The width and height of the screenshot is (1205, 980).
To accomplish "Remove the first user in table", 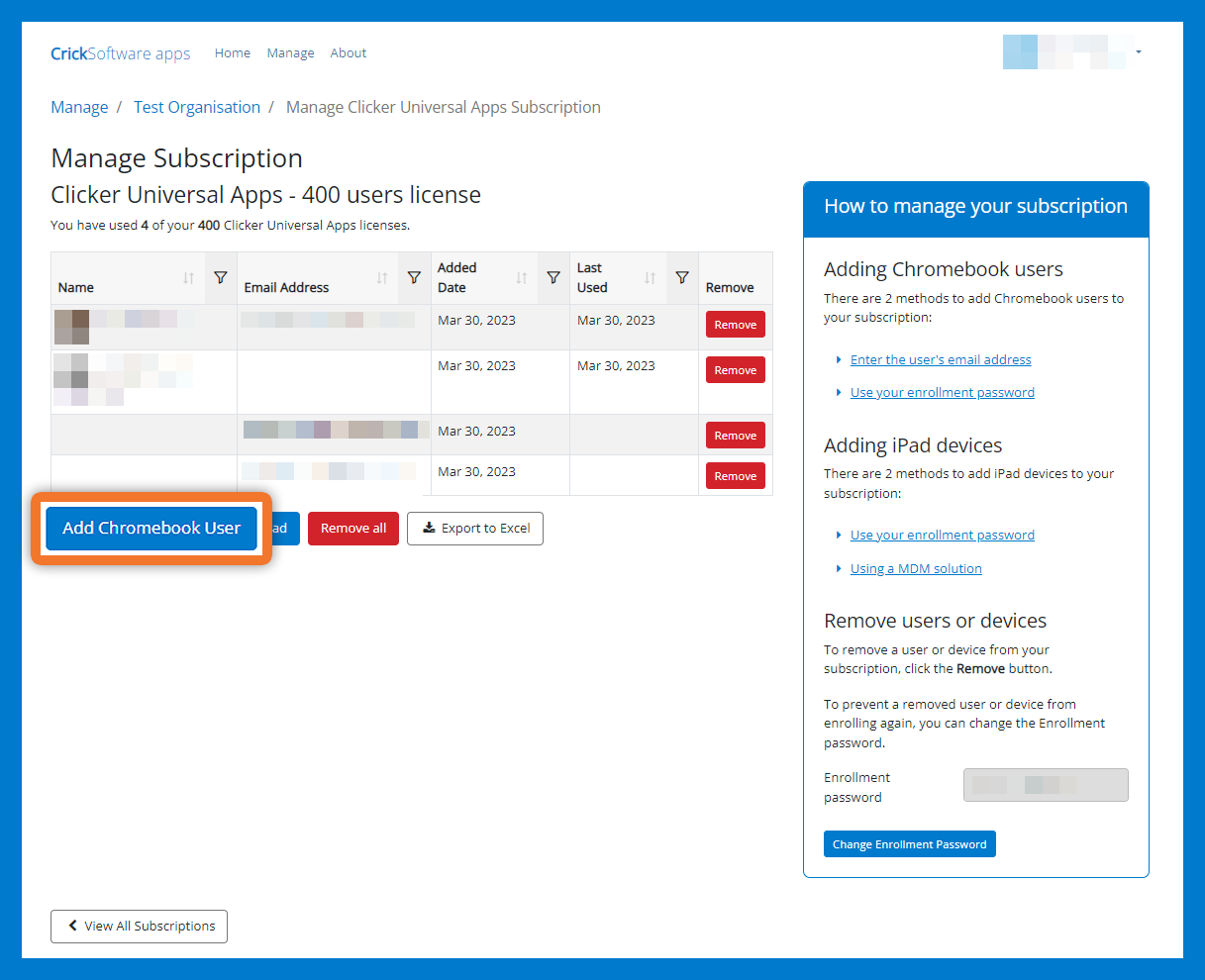I will [735, 325].
